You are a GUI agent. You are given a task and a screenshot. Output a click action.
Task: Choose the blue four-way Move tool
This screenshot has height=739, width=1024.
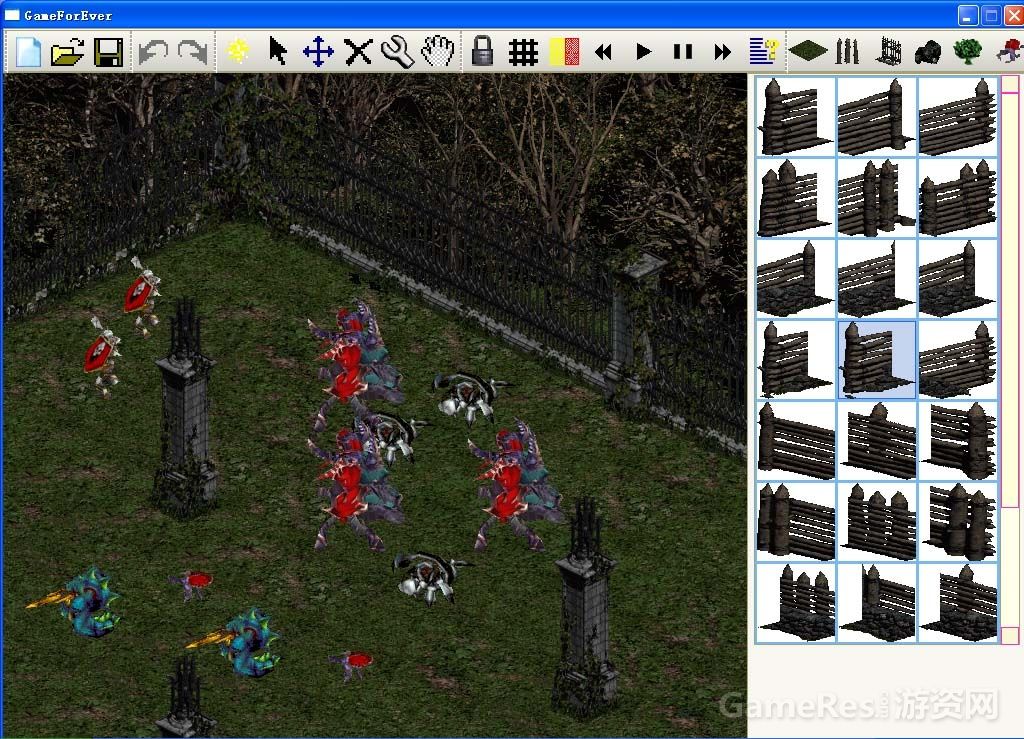coord(318,51)
